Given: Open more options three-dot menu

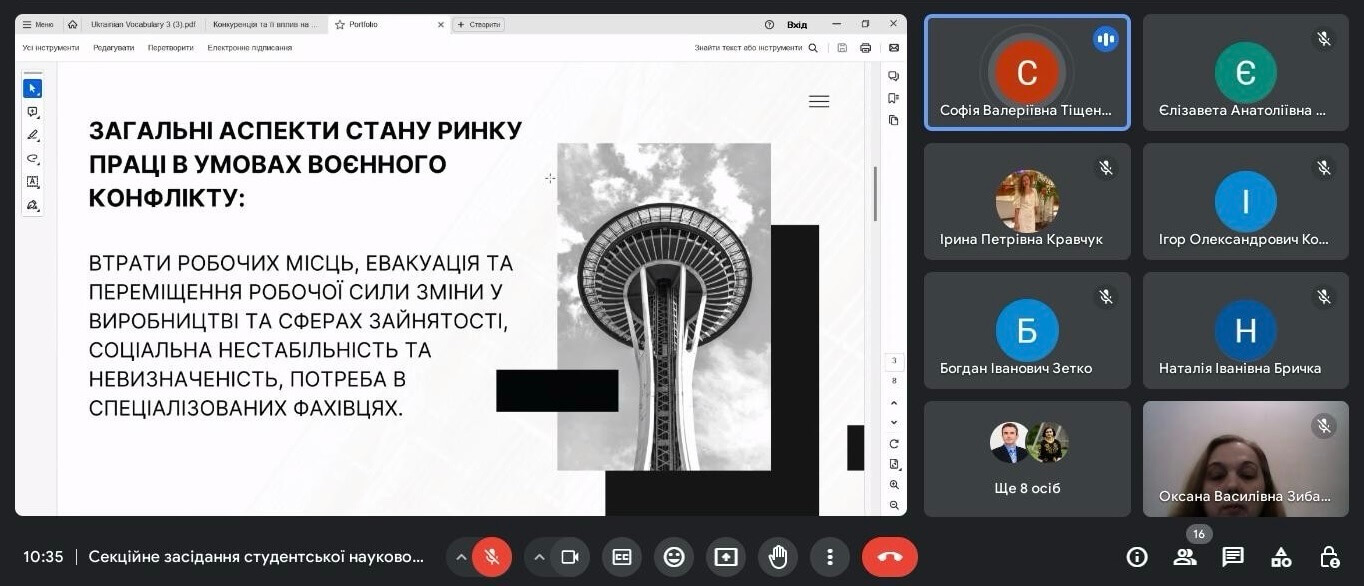Looking at the screenshot, I should coord(829,557).
